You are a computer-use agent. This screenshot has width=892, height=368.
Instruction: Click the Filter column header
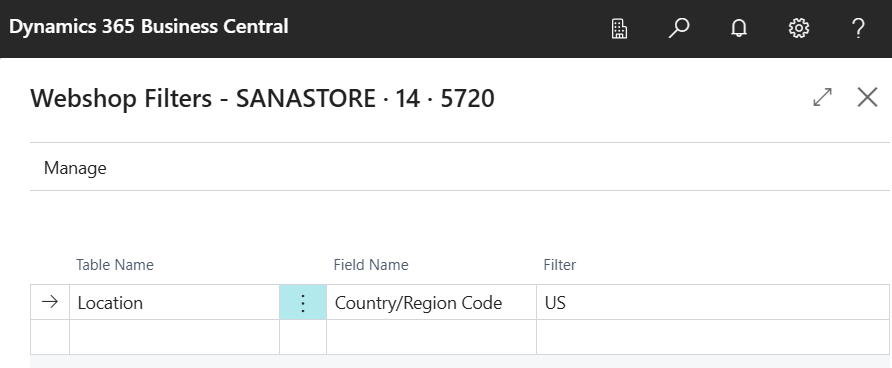[x=560, y=265]
